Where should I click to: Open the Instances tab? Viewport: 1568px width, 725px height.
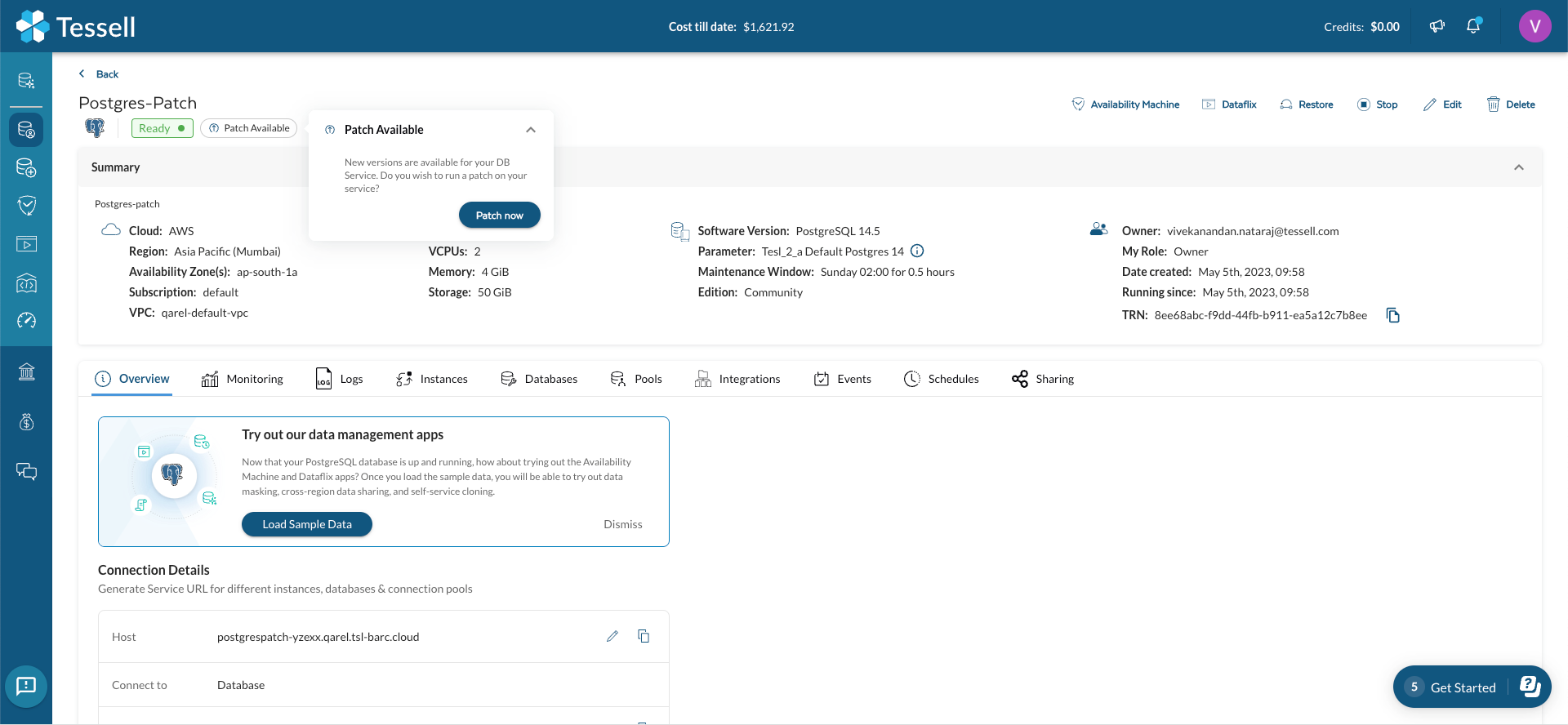click(432, 379)
